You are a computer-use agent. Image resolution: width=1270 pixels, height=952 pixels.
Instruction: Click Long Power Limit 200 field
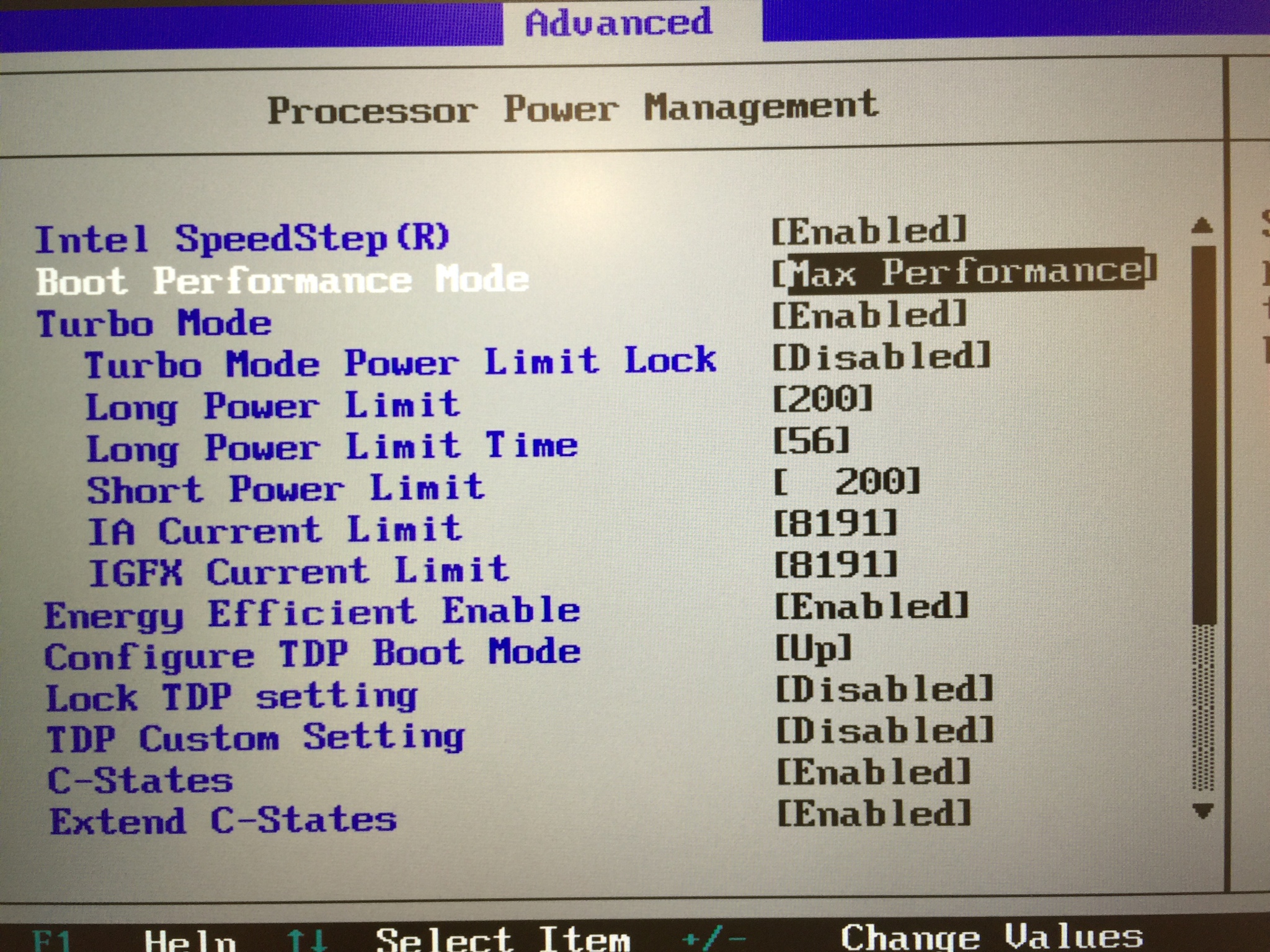coord(823,399)
